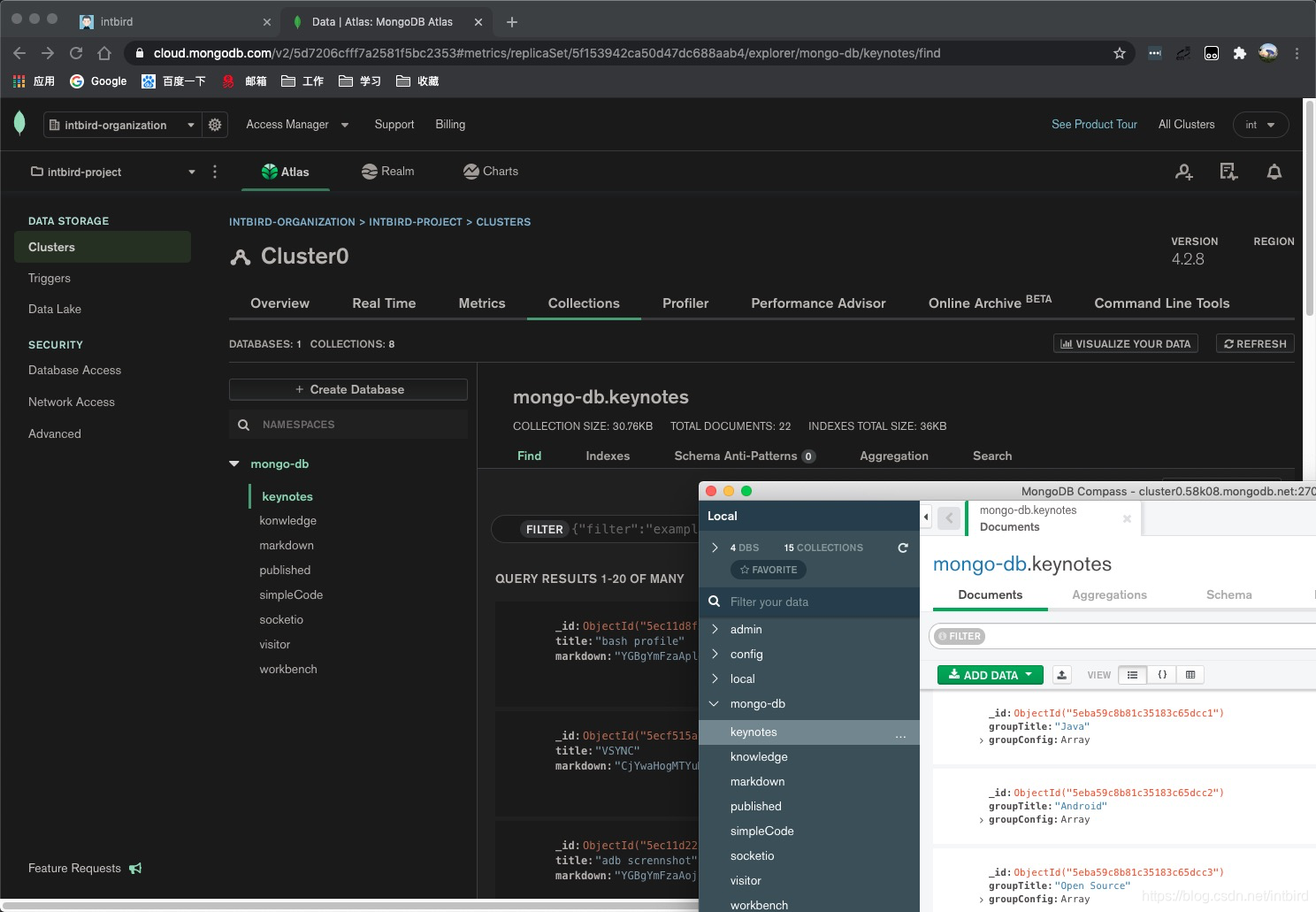Expand Access Manager menu
This screenshot has height=912, width=1316.
[297, 125]
